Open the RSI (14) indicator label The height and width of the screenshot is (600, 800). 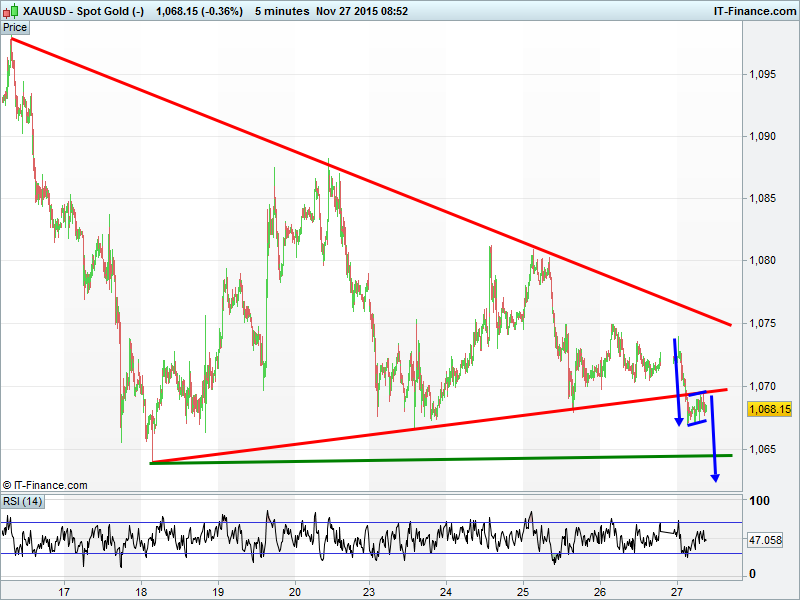click(23, 501)
